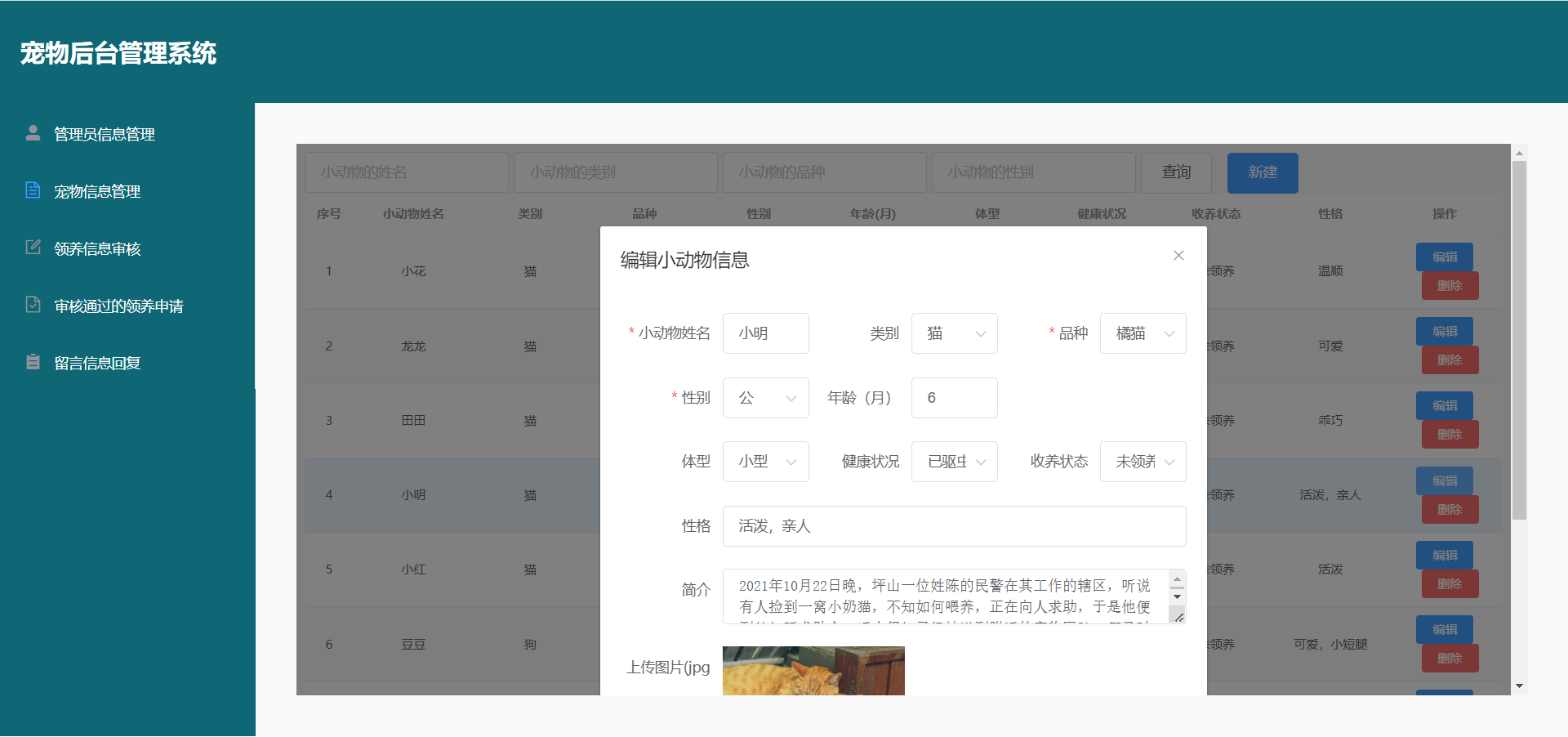This screenshot has height=737, width=1568.
Task: Open 领养信息审核 menu
Action: (97, 248)
